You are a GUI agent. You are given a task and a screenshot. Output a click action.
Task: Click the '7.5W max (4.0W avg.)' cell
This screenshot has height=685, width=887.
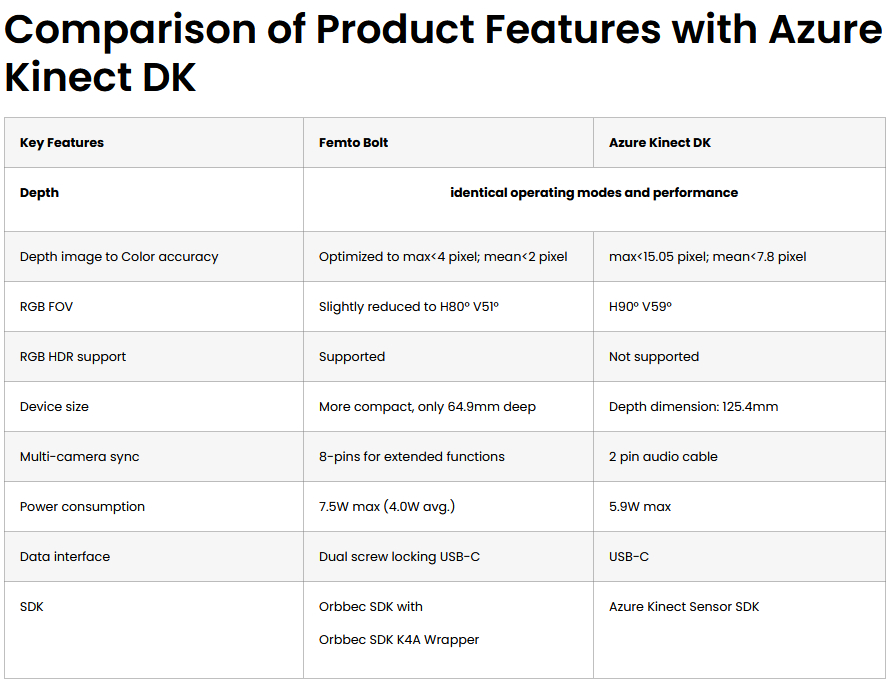(x=387, y=507)
